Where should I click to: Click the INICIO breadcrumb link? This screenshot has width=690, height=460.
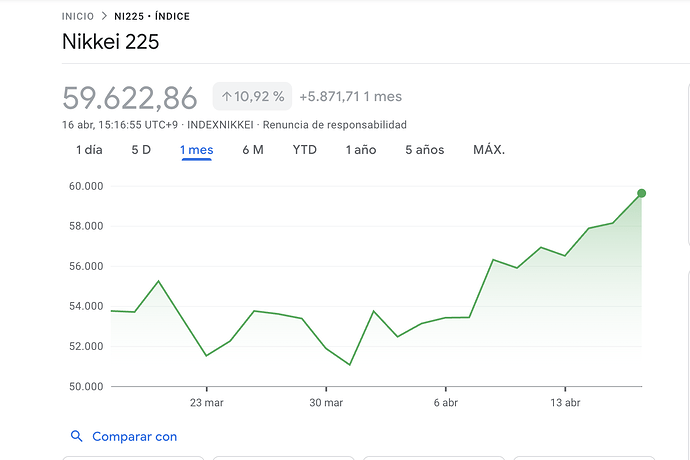click(77, 16)
